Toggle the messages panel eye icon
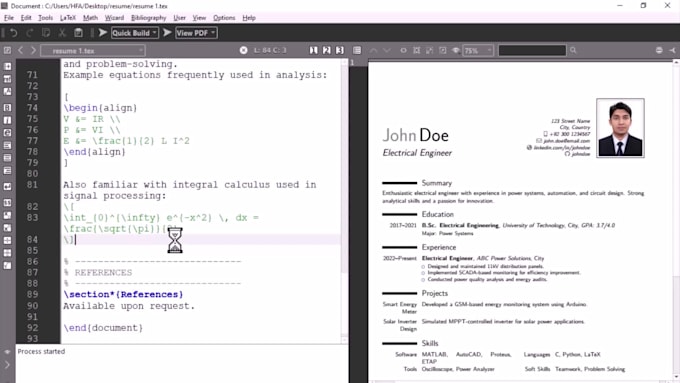Viewport: 680px width, 383px height. [7, 352]
